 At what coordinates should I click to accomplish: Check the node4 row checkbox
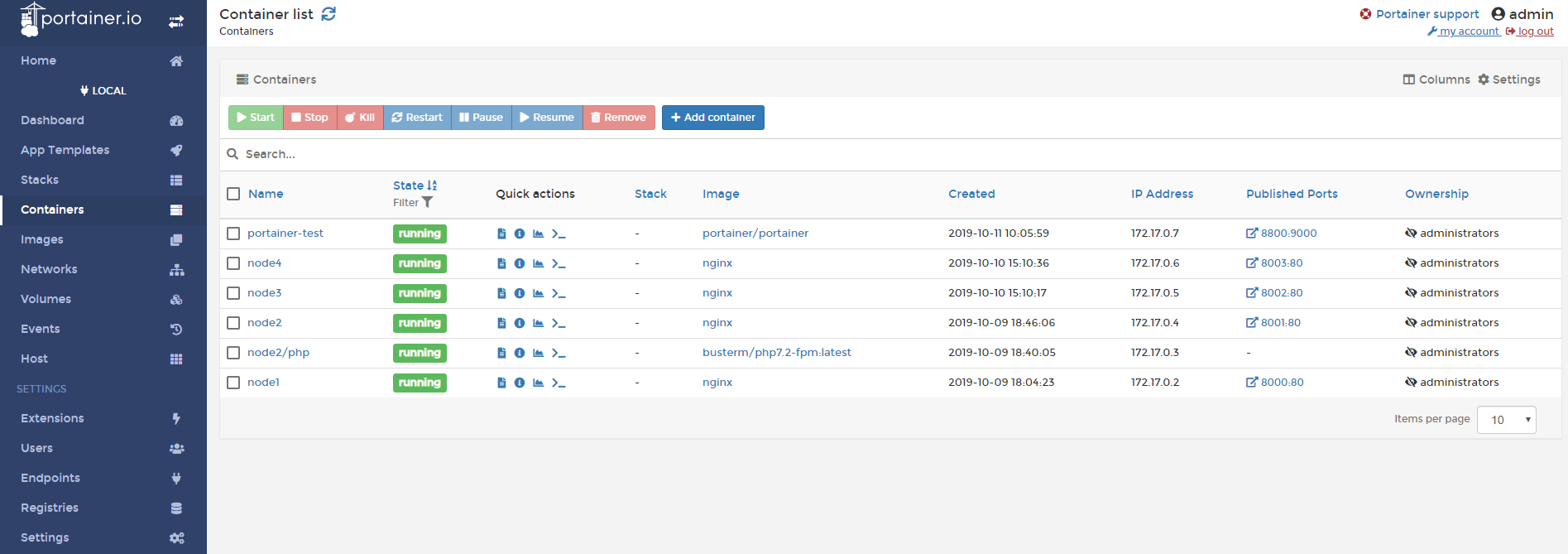pyautogui.click(x=233, y=263)
